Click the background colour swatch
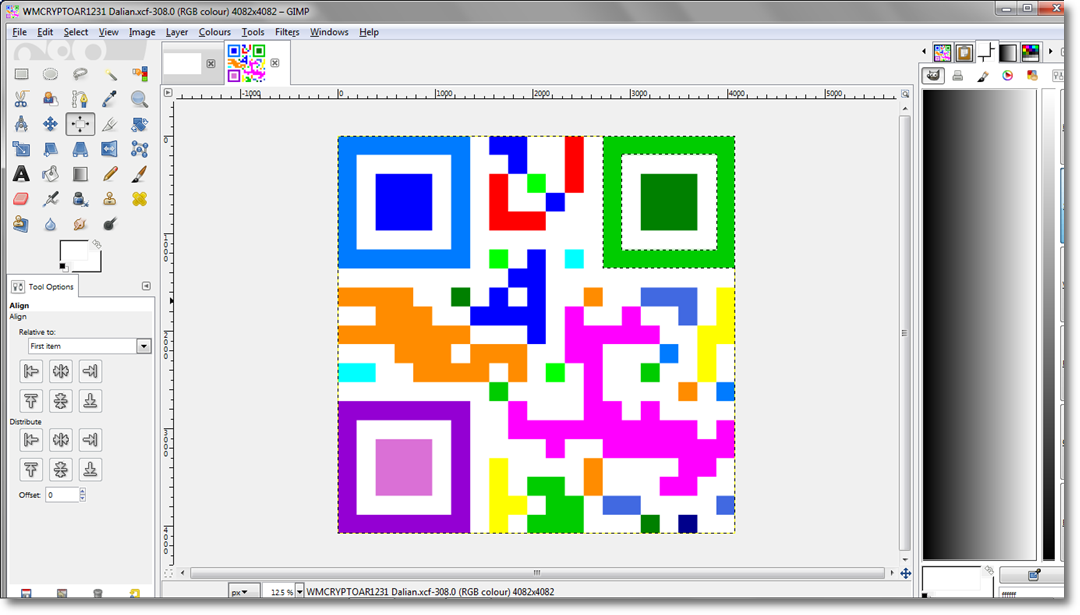 pos(94,264)
